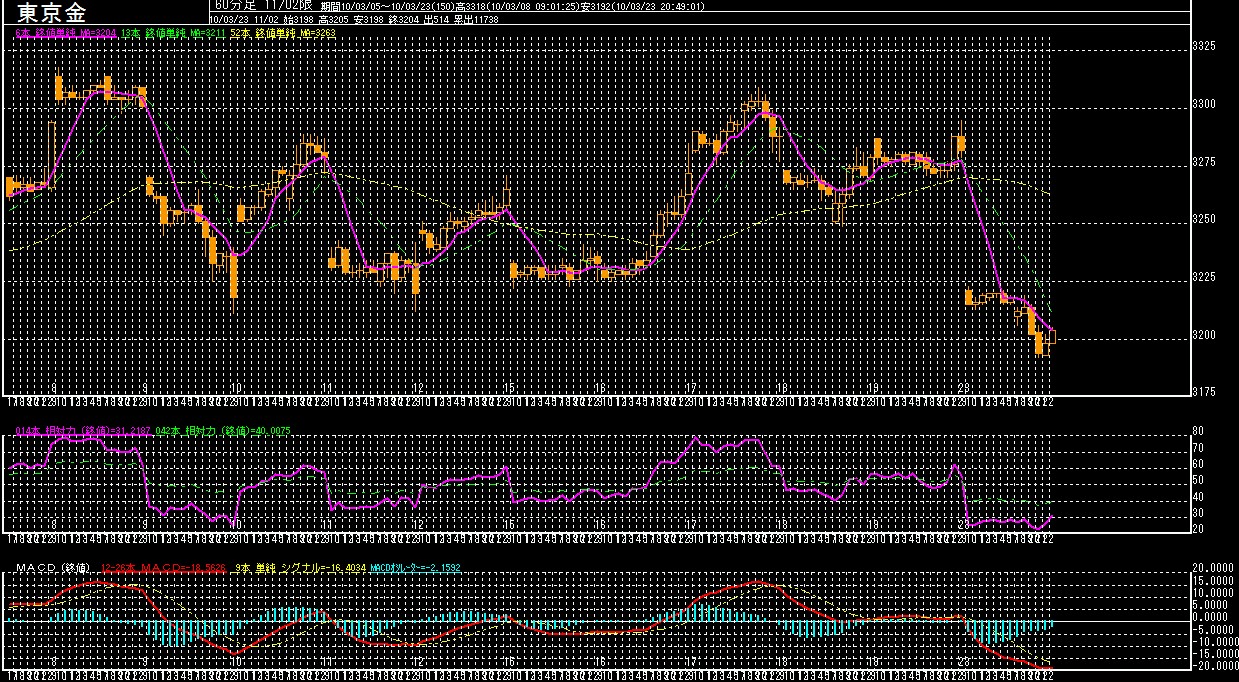
Task: Click the 6本 MA=3204 magenta legend
Action: point(66,33)
